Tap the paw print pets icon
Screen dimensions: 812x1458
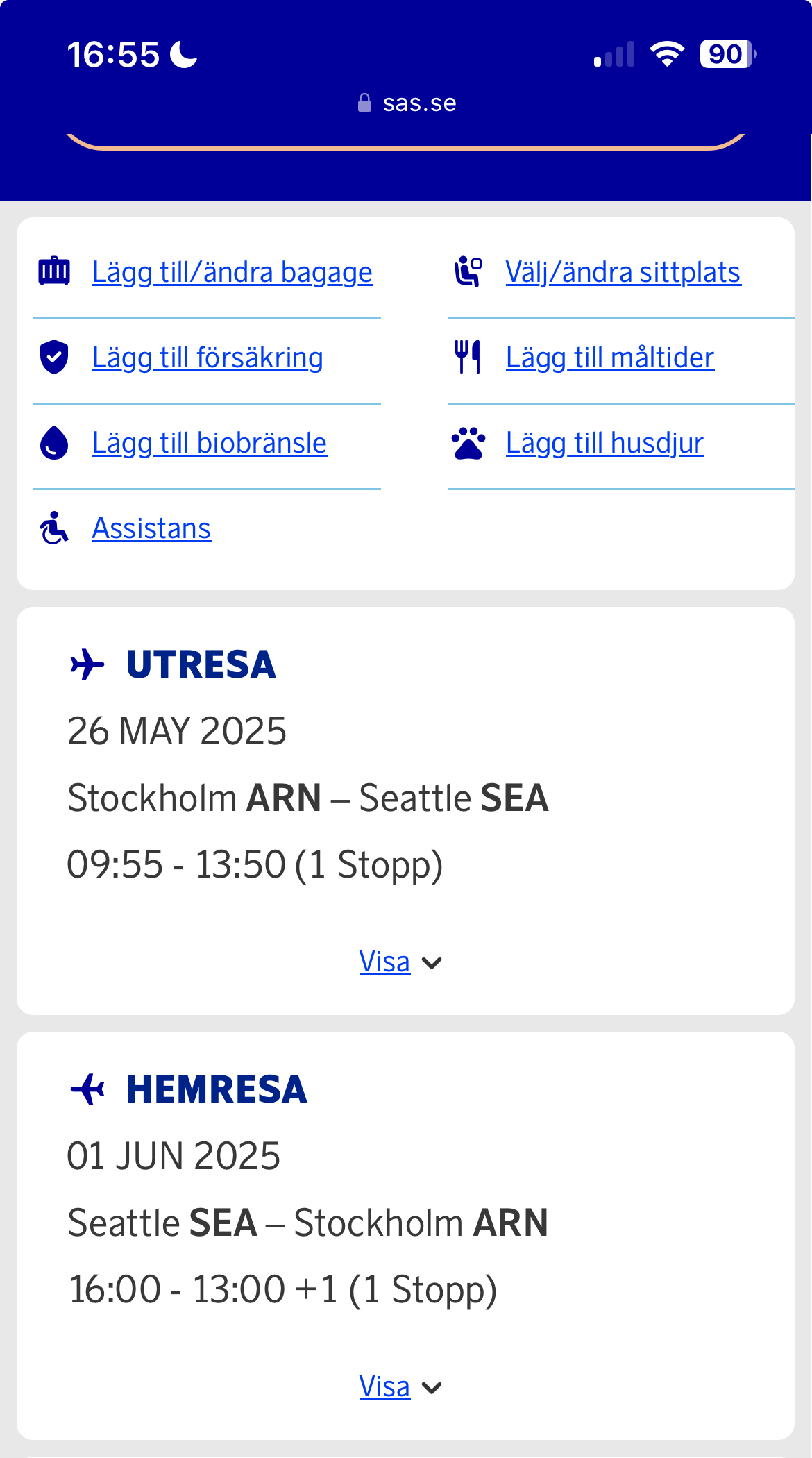point(468,443)
